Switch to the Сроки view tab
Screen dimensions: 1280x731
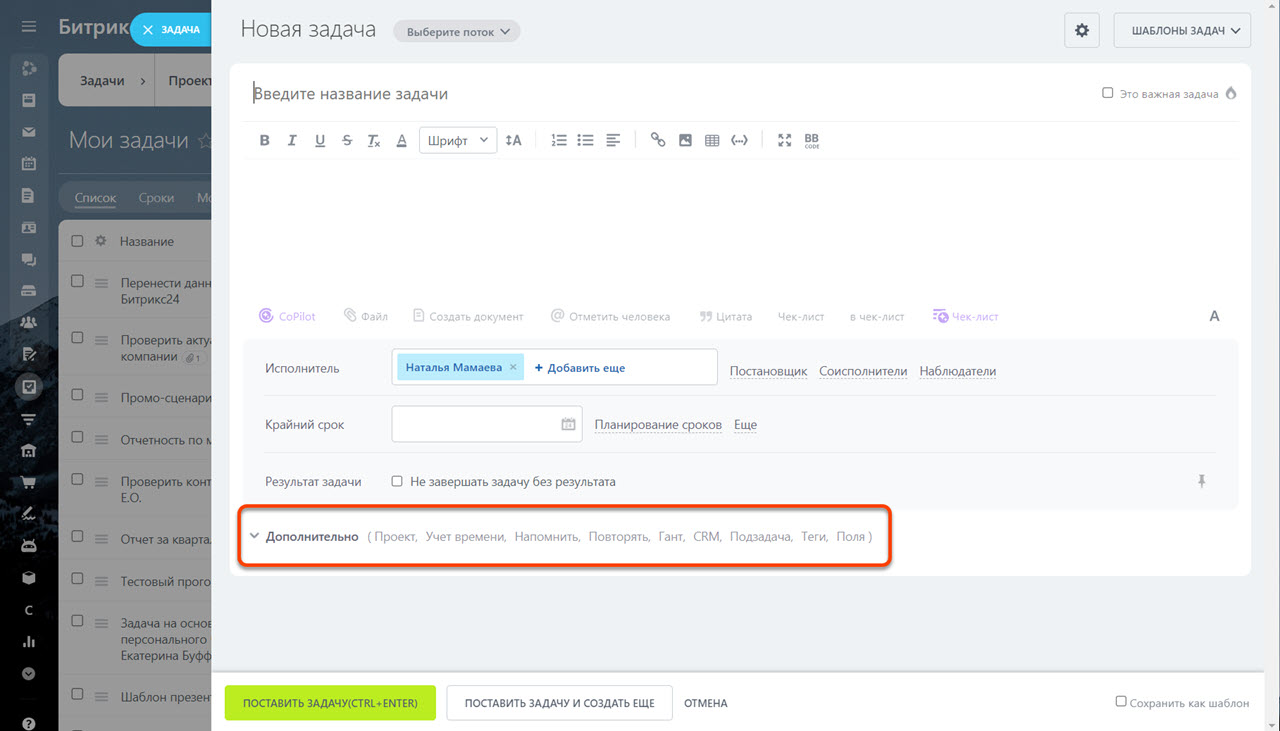156,198
